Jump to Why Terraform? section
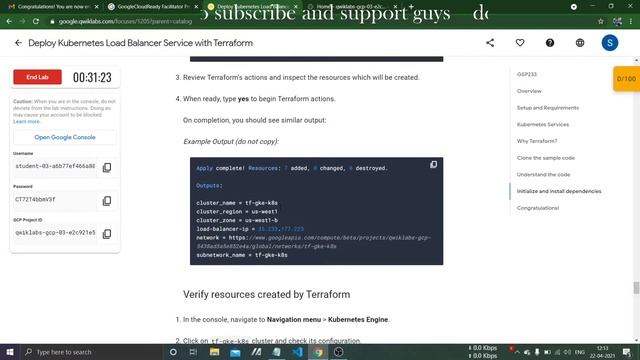This screenshot has width=640, height=360. [537, 141]
